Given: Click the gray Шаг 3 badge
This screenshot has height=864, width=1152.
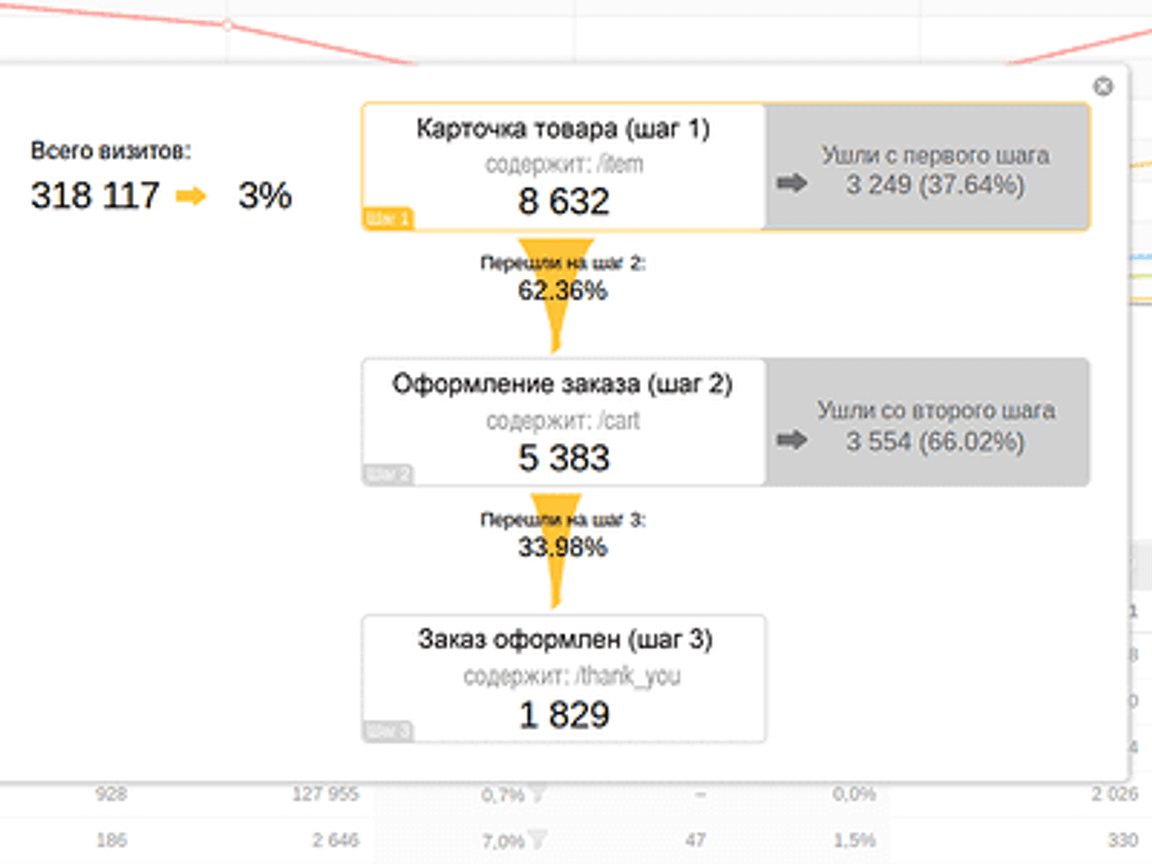Looking at the screenshot, I should coord(387,731).
